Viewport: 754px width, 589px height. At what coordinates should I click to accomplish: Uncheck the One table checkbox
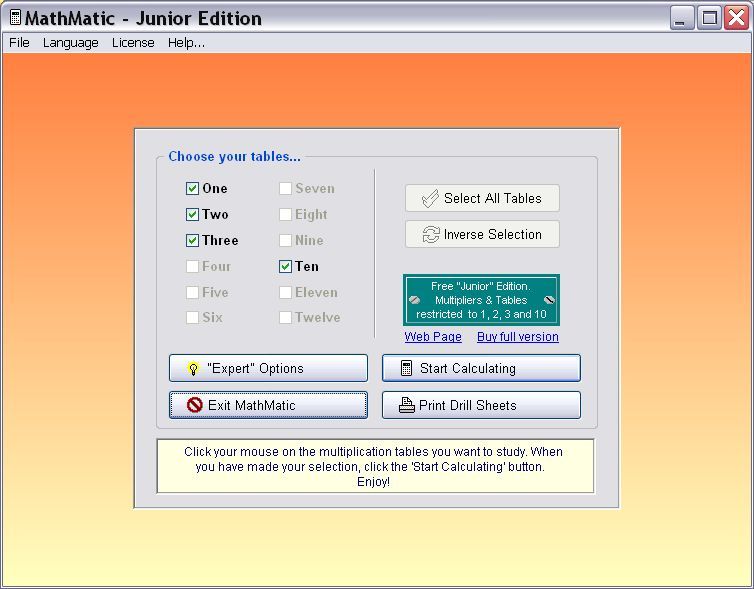pos(192,188)
